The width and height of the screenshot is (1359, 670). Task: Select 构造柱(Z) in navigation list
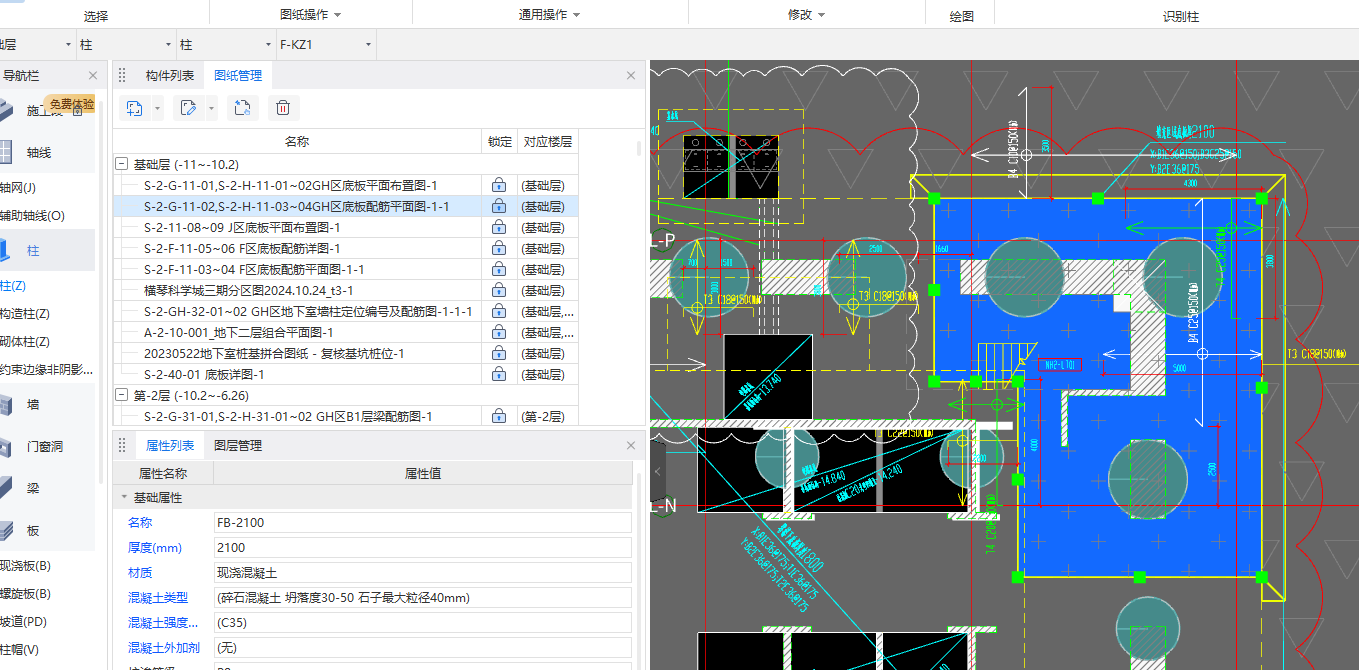pos(25,314)
